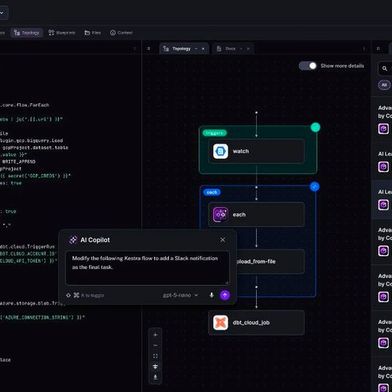
Task: Click the green trigger status circle
Action: [315, 127]
